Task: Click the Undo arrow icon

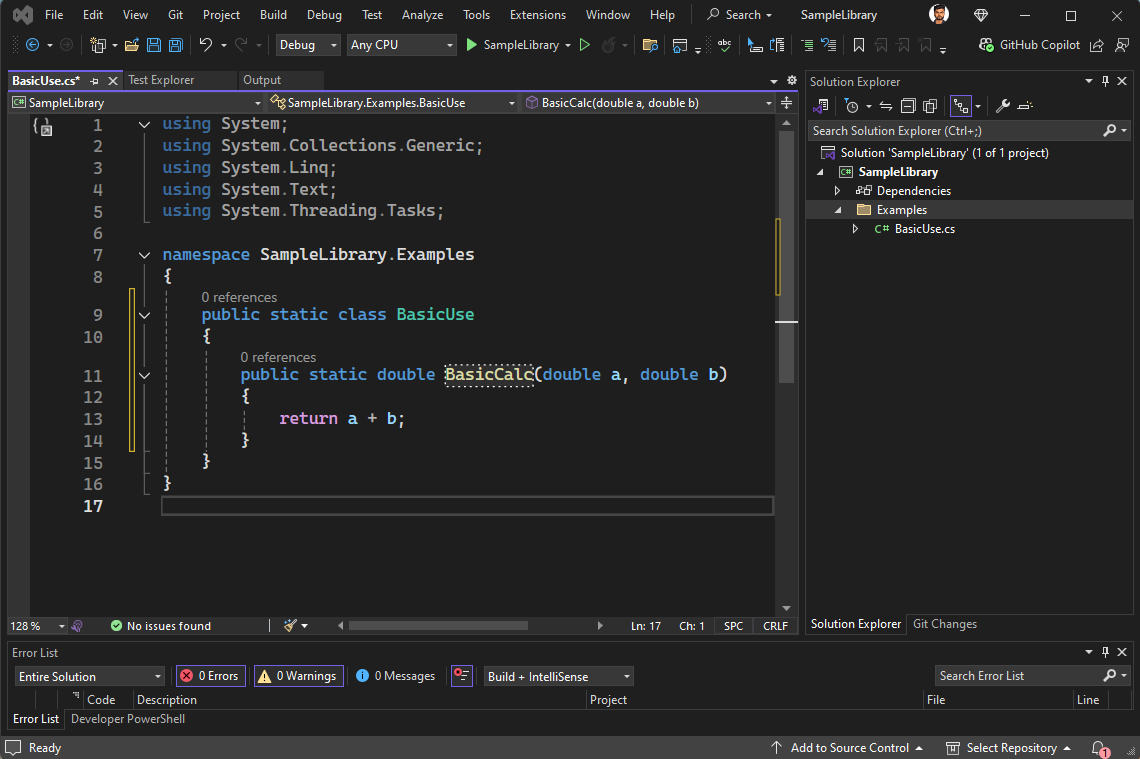Action: coord(206,45)
